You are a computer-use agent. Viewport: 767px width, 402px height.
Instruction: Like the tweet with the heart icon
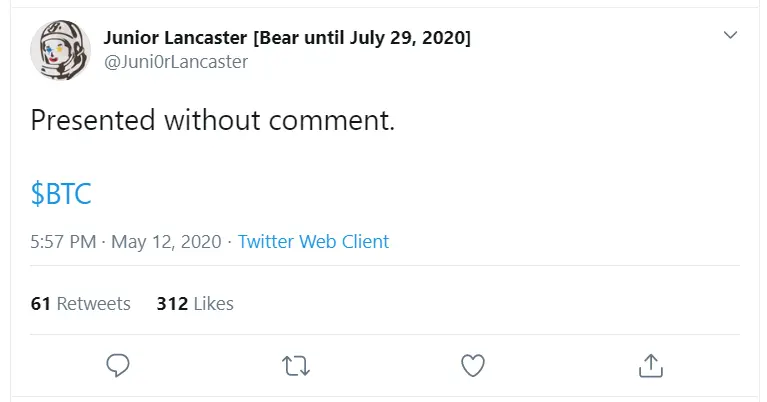pyautogui.click(x=473, y=365)
